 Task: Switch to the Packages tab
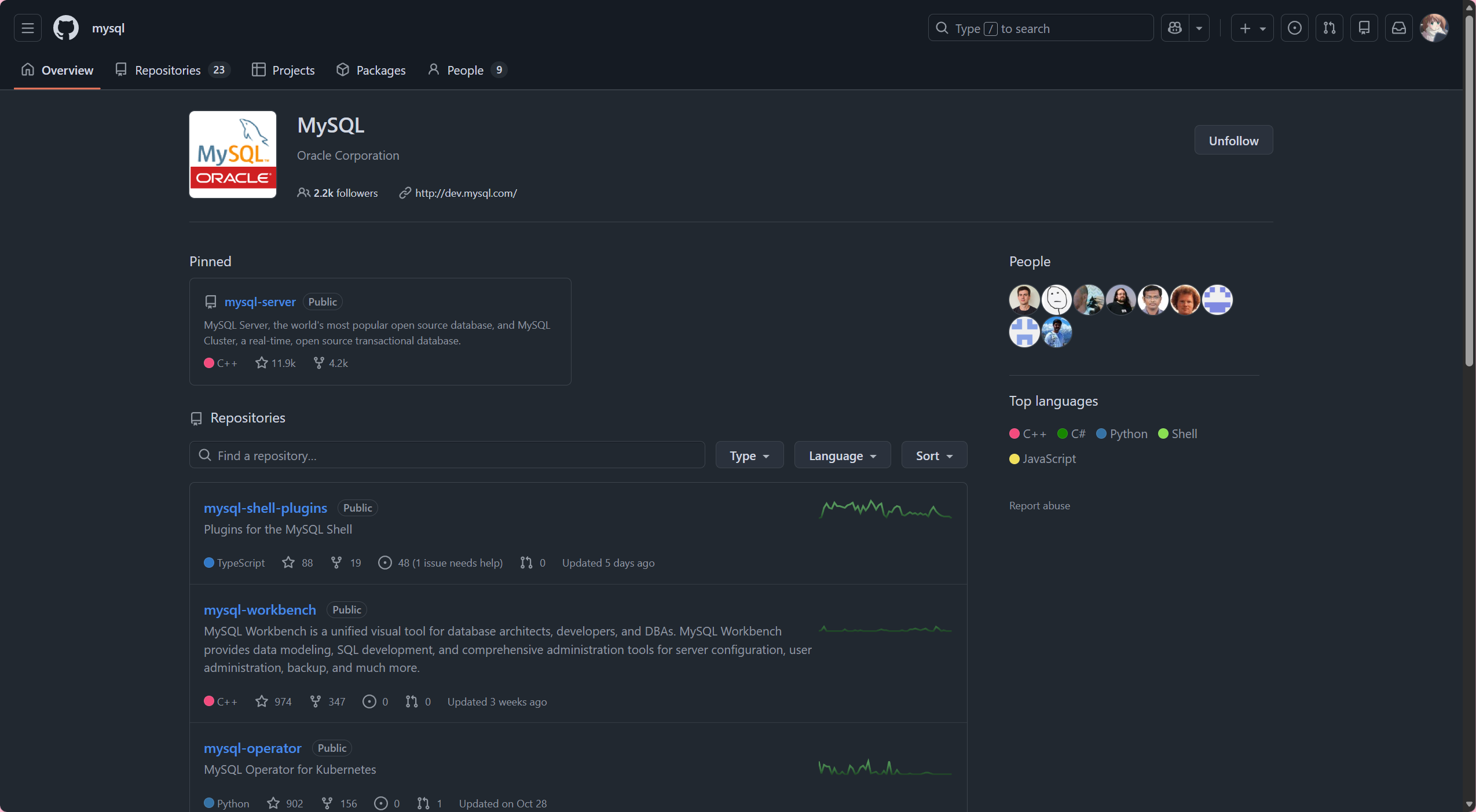click(371, 70)
